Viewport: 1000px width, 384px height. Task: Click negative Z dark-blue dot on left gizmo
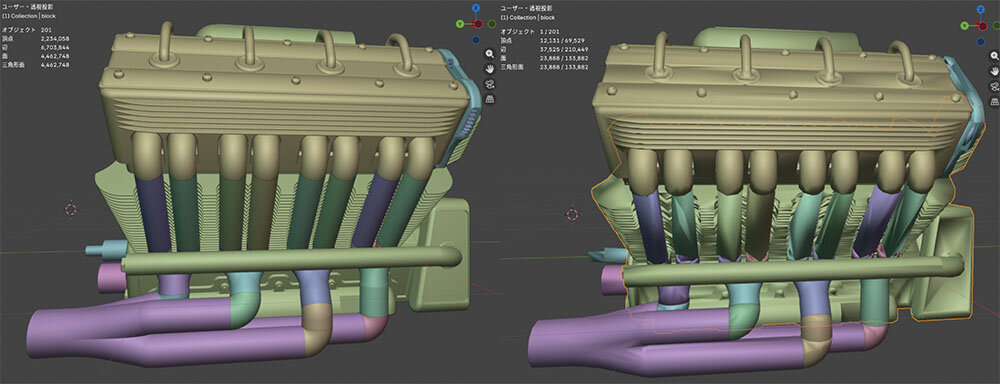pyautogui.click(x=476, y=40)
